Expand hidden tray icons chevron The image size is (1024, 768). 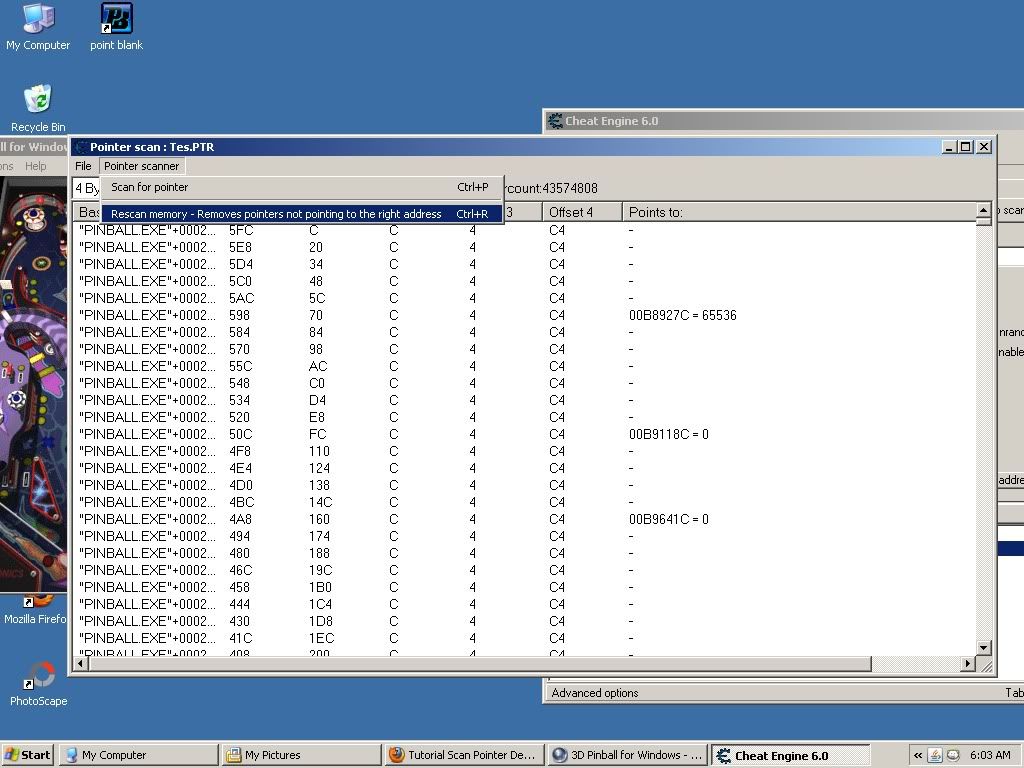918,755
